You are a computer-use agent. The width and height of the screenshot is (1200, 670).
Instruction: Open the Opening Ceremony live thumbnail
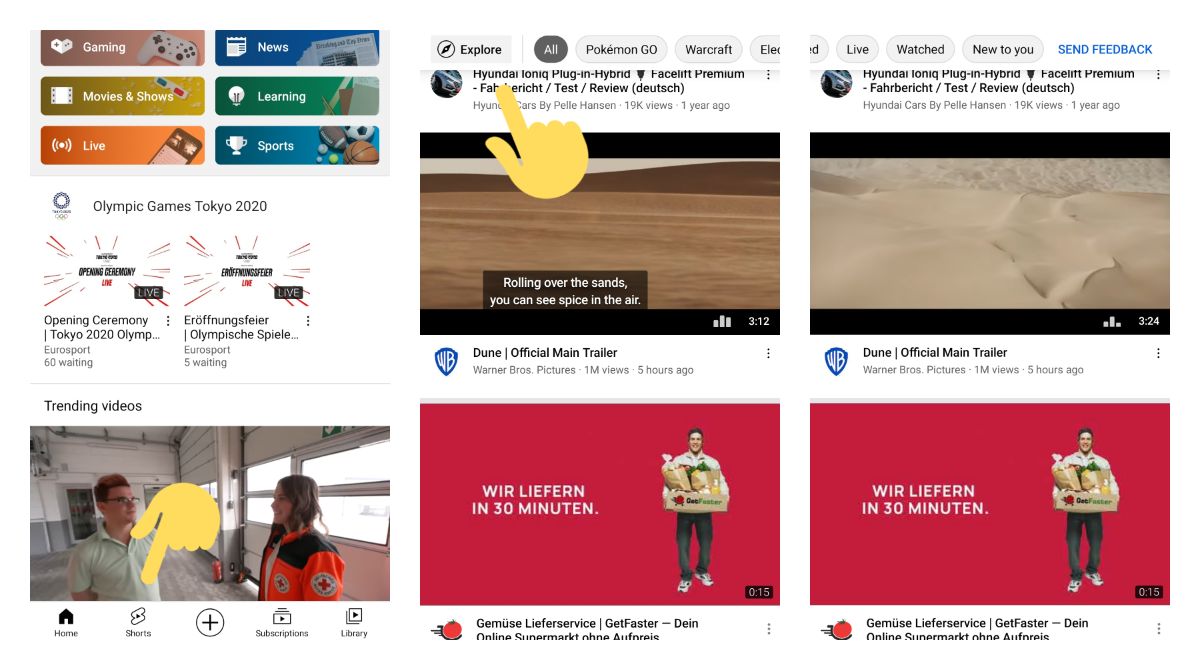107,270
